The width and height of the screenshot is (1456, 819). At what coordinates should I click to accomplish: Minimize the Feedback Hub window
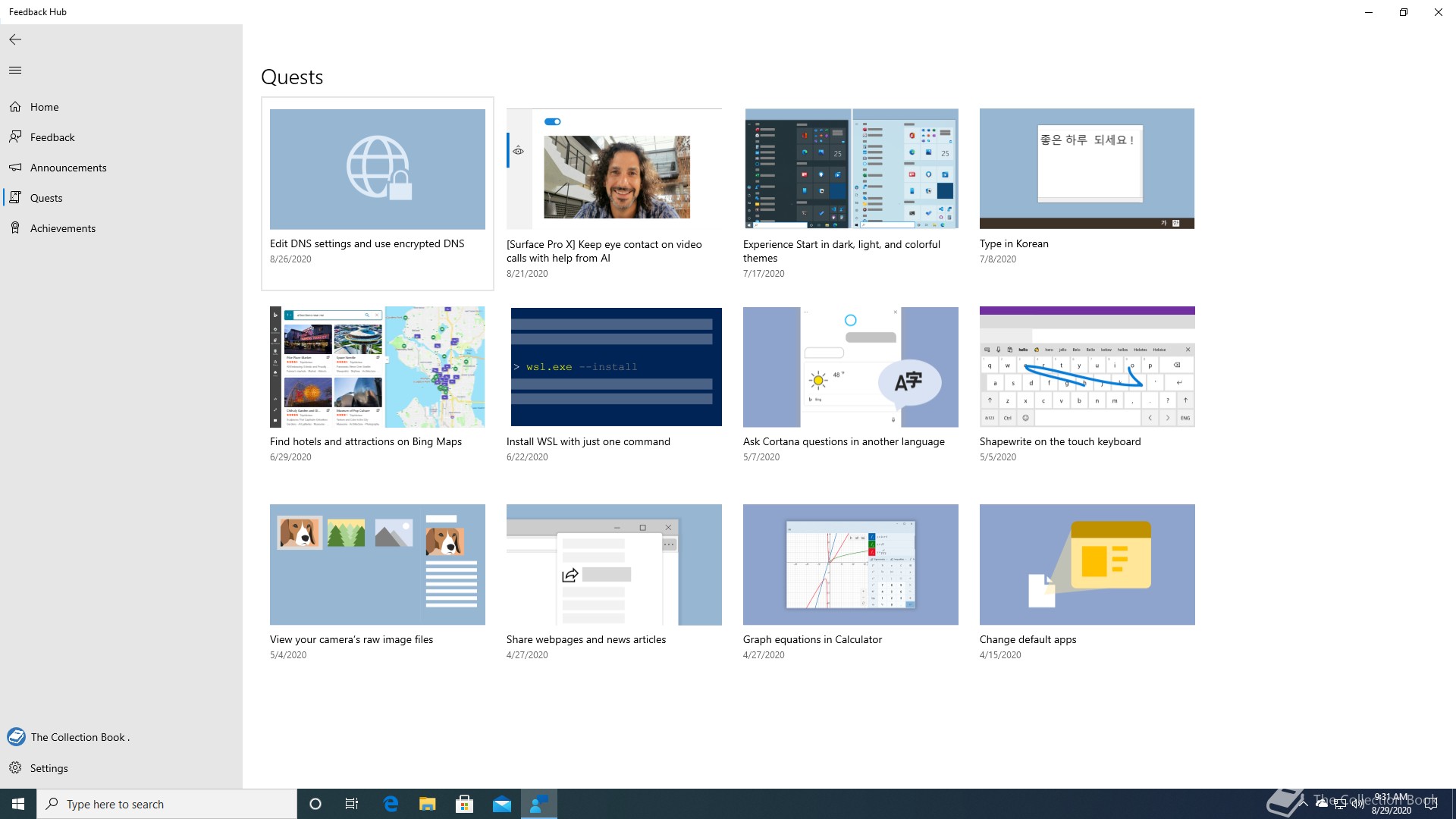pos(1369,12)
